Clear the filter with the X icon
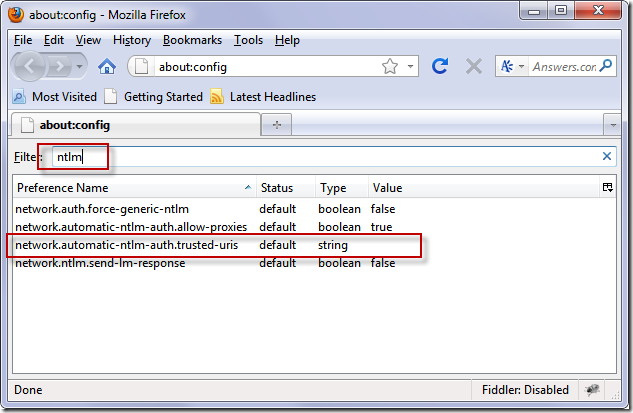 [x=606, y=156]
